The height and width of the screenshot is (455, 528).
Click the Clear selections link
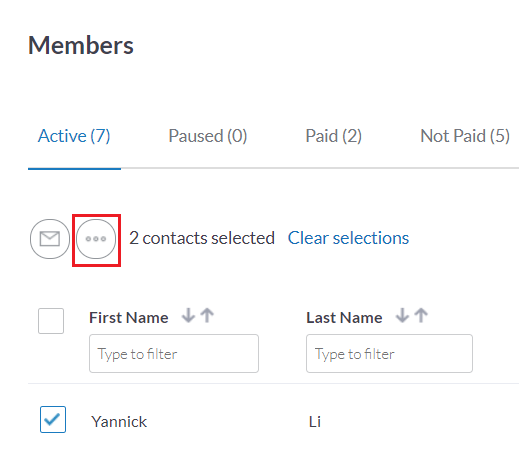(348, 238)
